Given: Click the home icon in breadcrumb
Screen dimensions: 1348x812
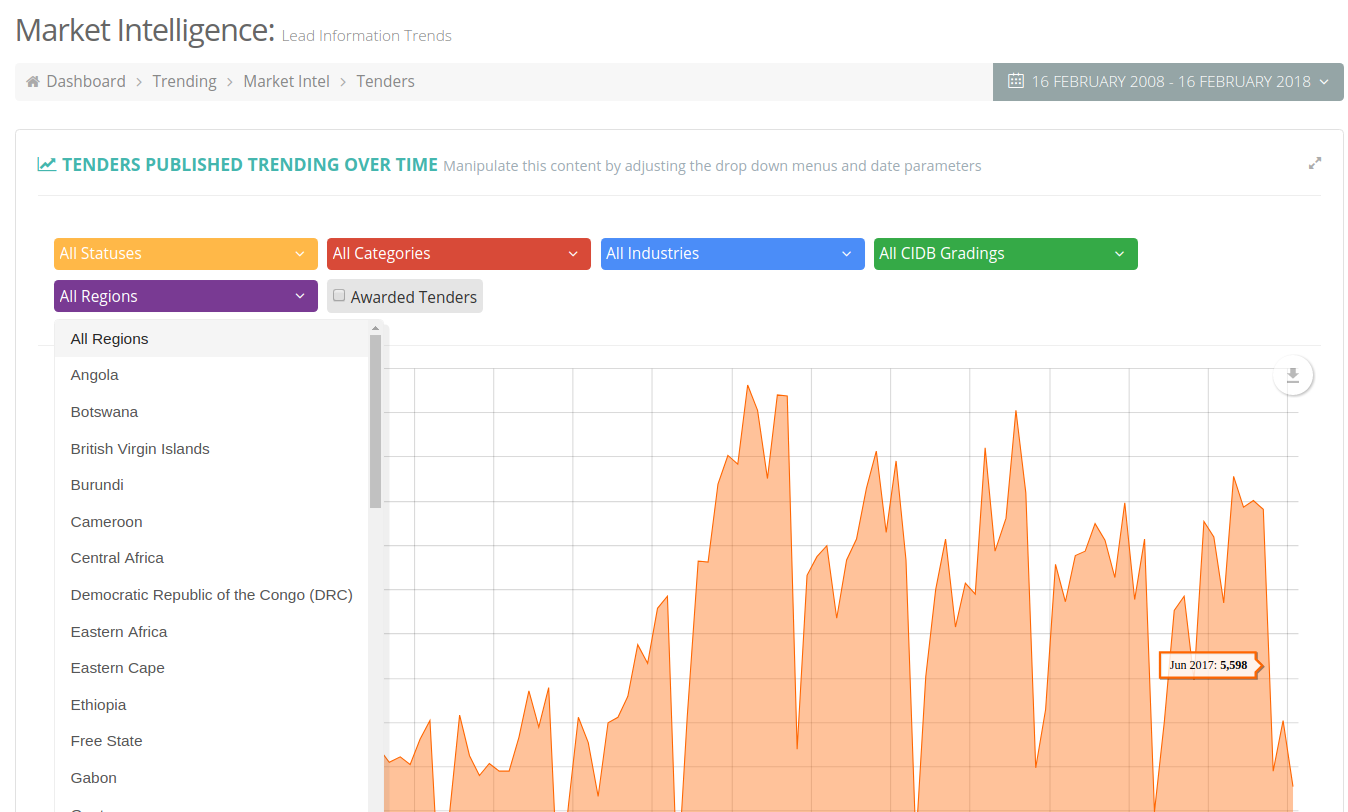Looking at the screenshot, I should click(x=33, y=81).
